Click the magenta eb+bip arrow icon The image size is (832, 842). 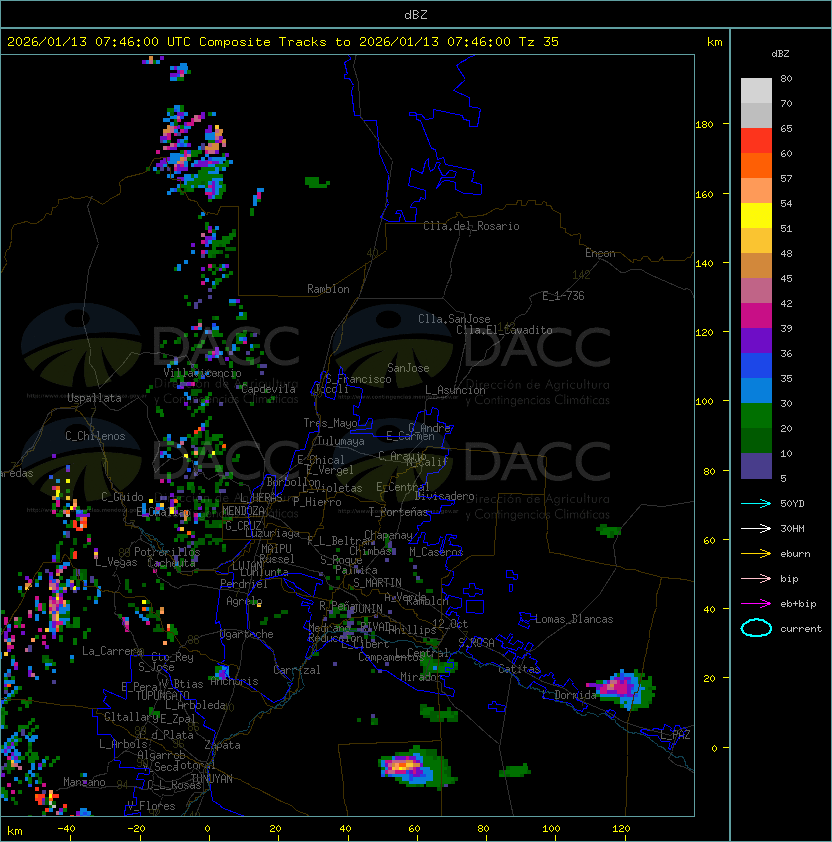click(756, 604)
